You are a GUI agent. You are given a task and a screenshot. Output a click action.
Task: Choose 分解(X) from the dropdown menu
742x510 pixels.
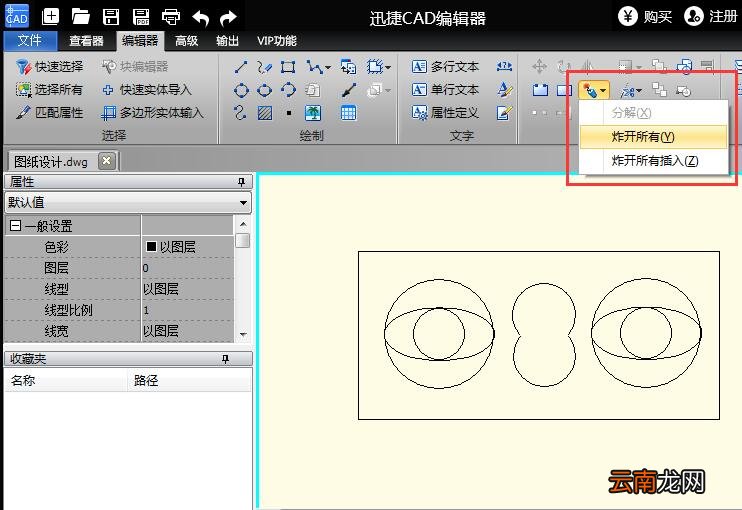[x=654, y=113]
